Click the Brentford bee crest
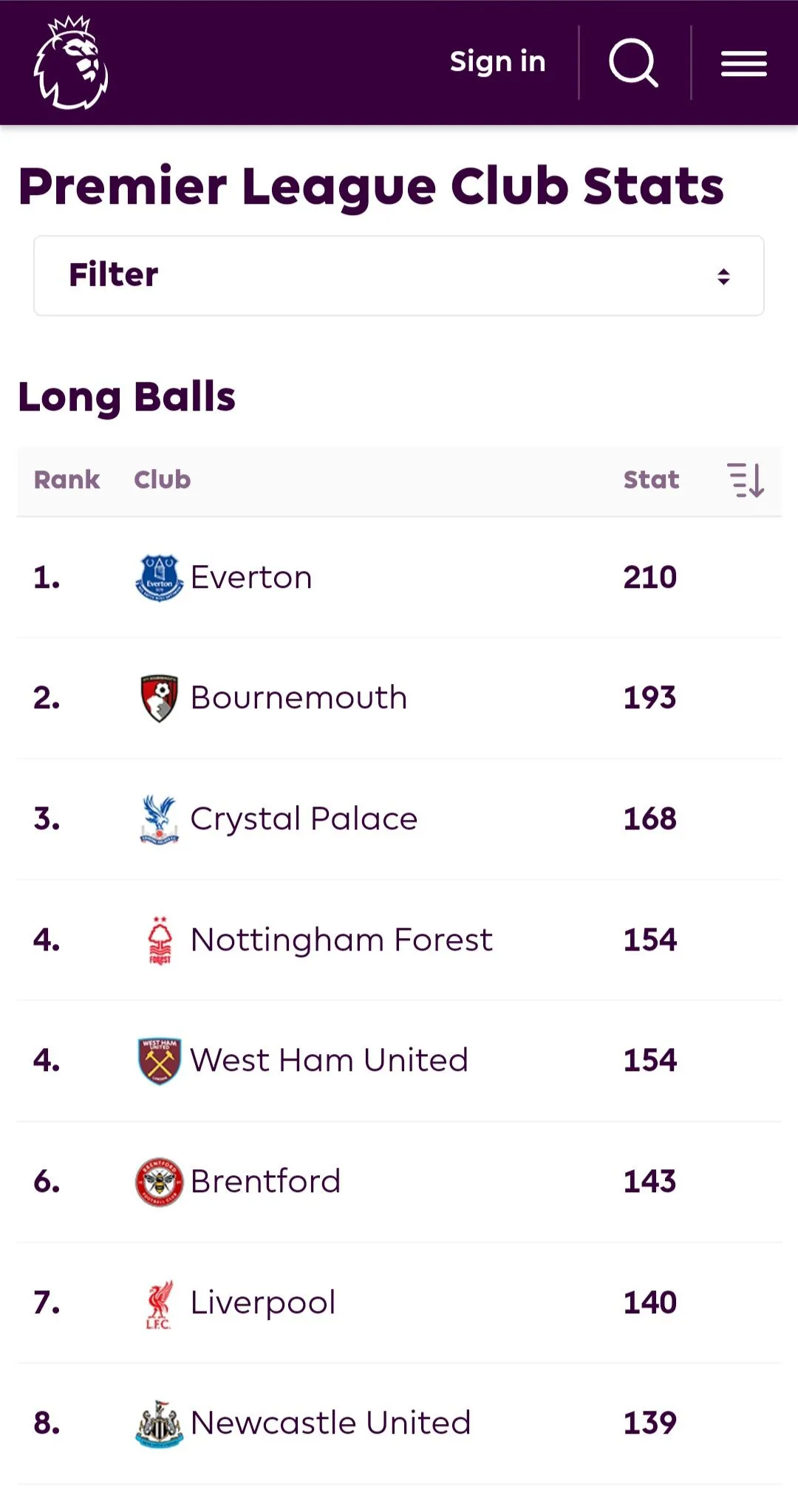This screenshot has height=1512, width=798. pos(159,1182)
